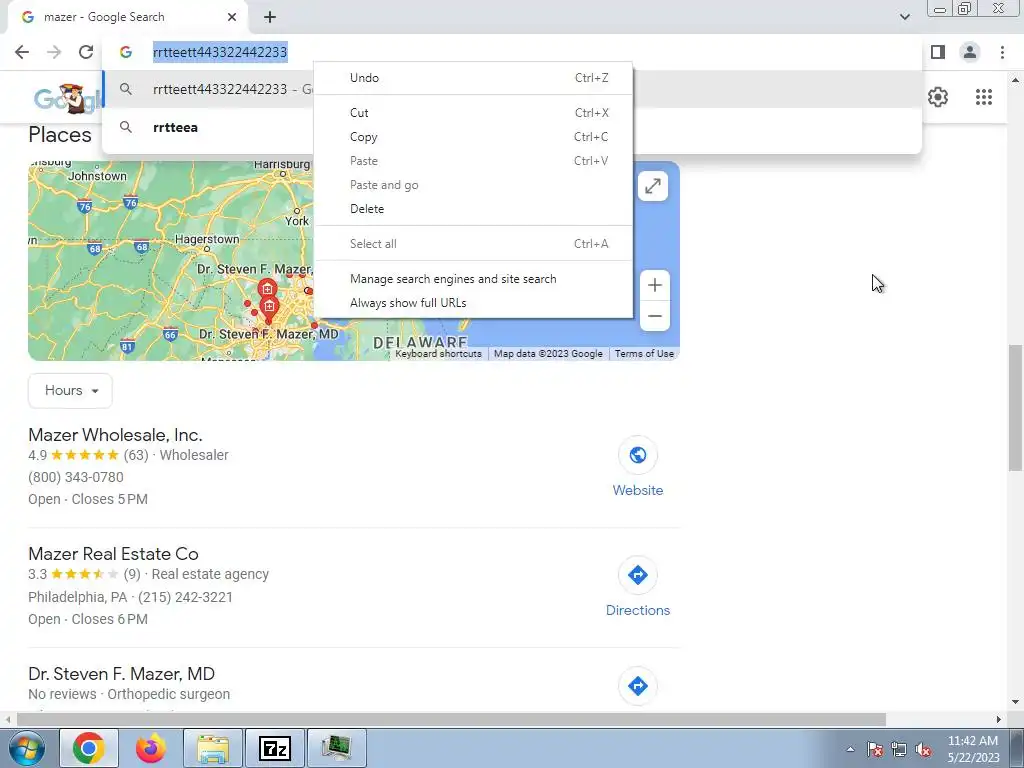This screenshot has width=1024, height=768.
Task: Open Manage search engines and site search
Action: pos(473,279)
